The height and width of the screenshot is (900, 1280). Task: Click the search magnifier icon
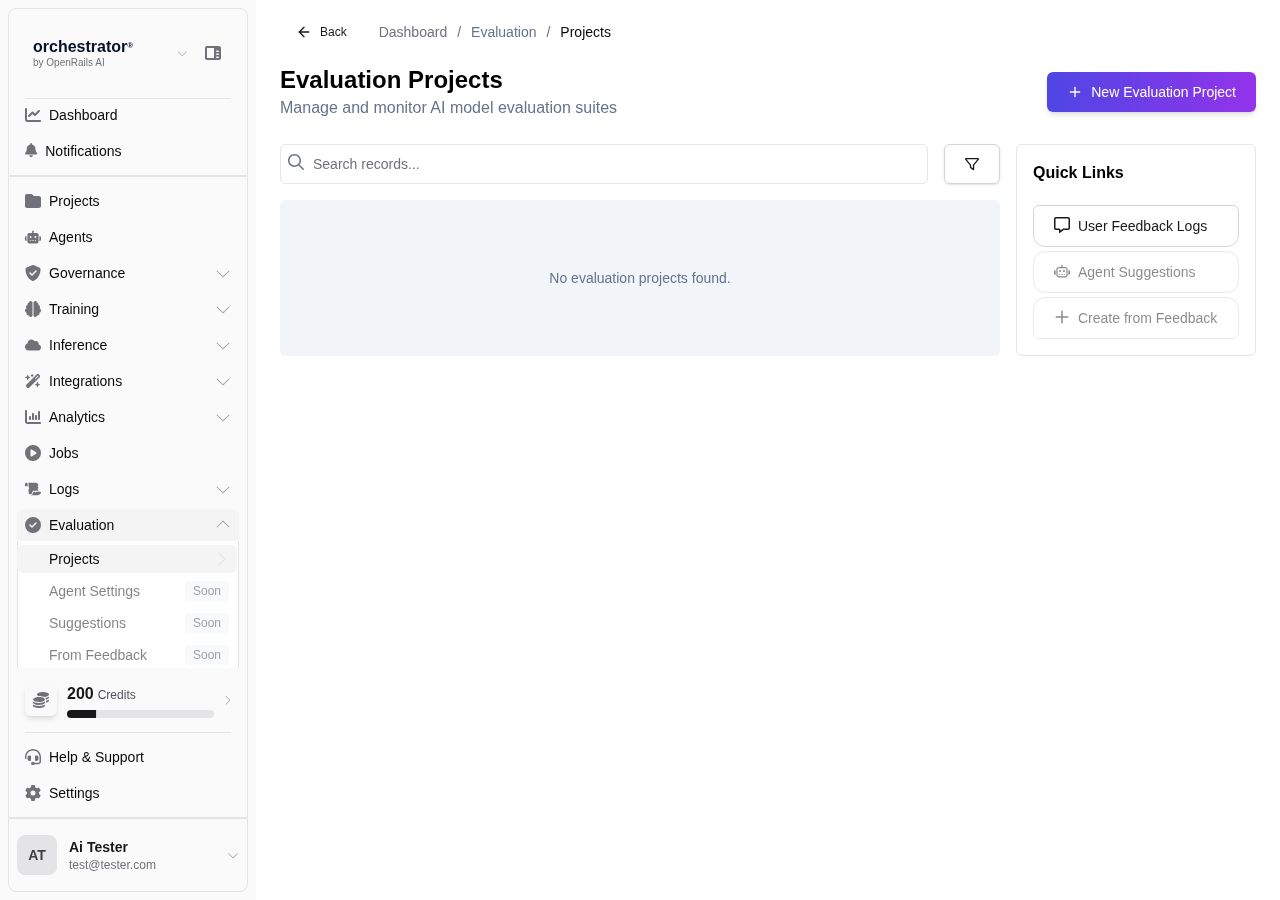pyautogui.click(x=296, y=163)
